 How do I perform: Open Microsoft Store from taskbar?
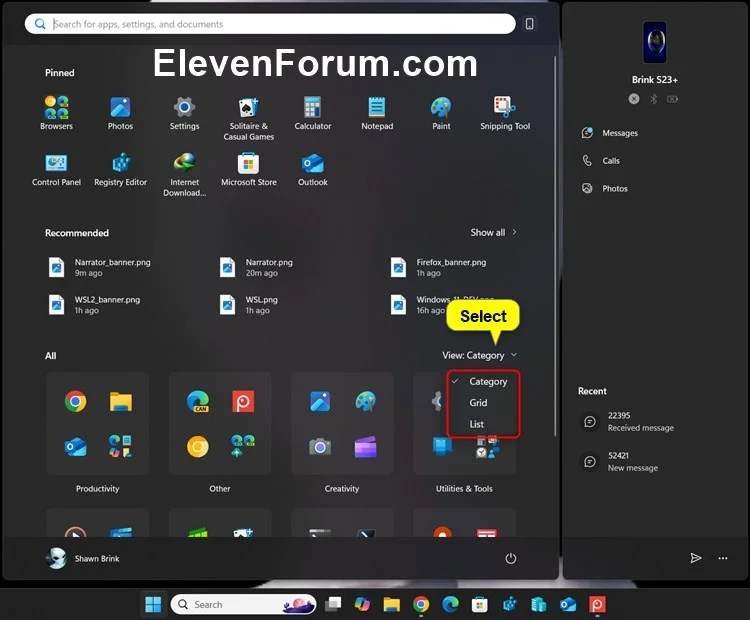coord(479,605)
